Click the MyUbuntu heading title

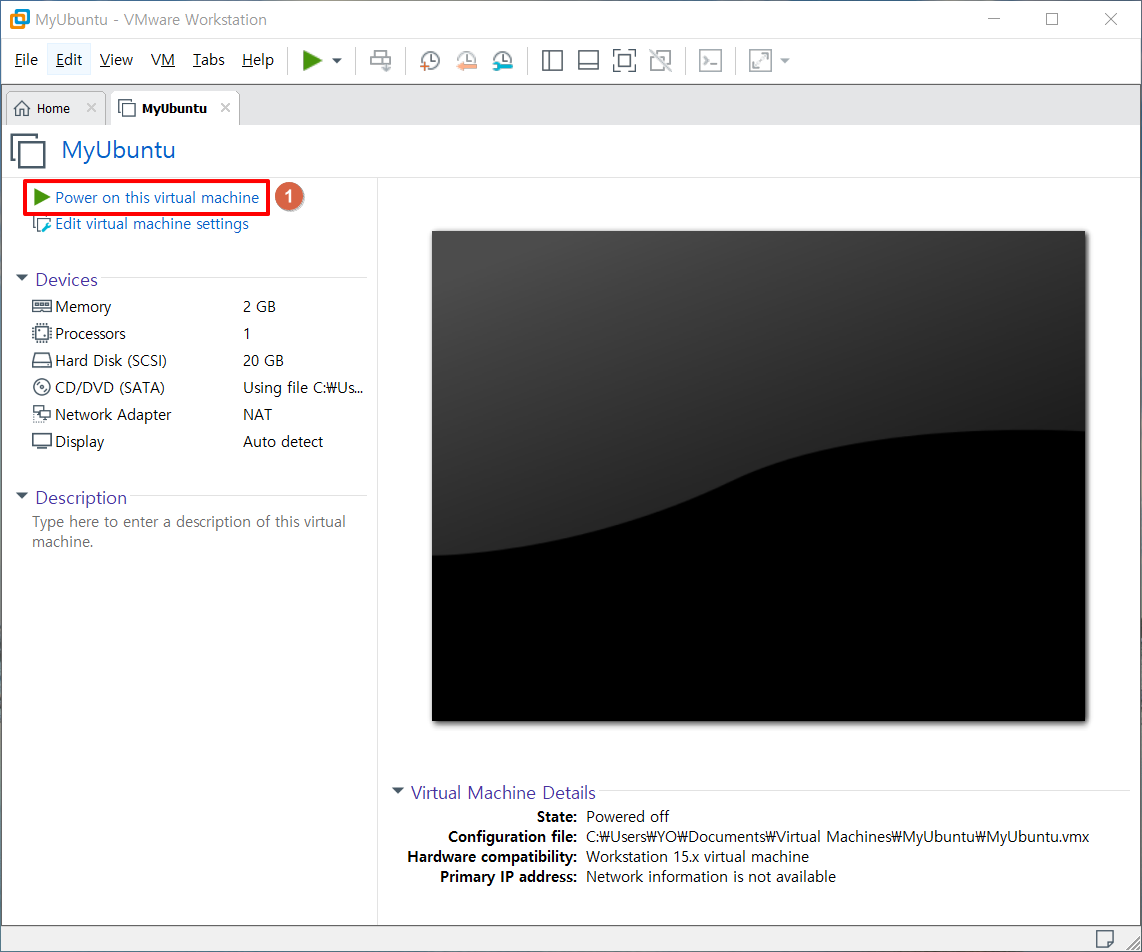click(118, 150)
